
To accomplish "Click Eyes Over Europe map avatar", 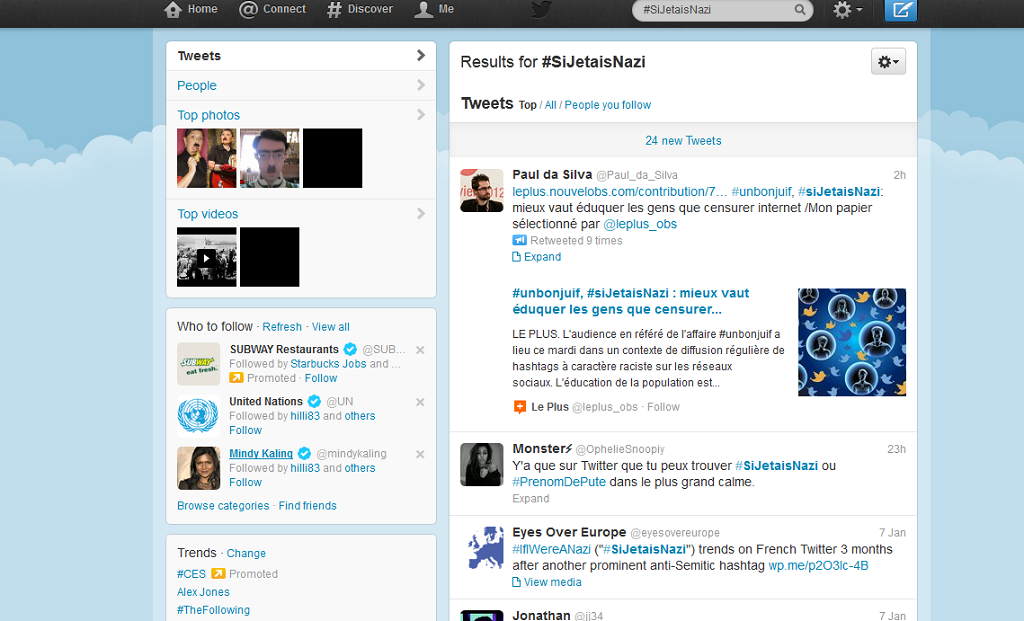I will [482, 549].
